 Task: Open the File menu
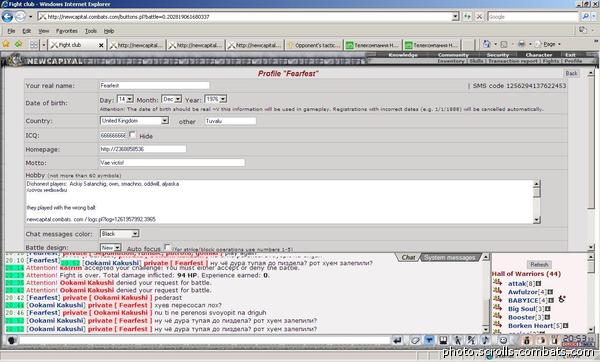11,31
